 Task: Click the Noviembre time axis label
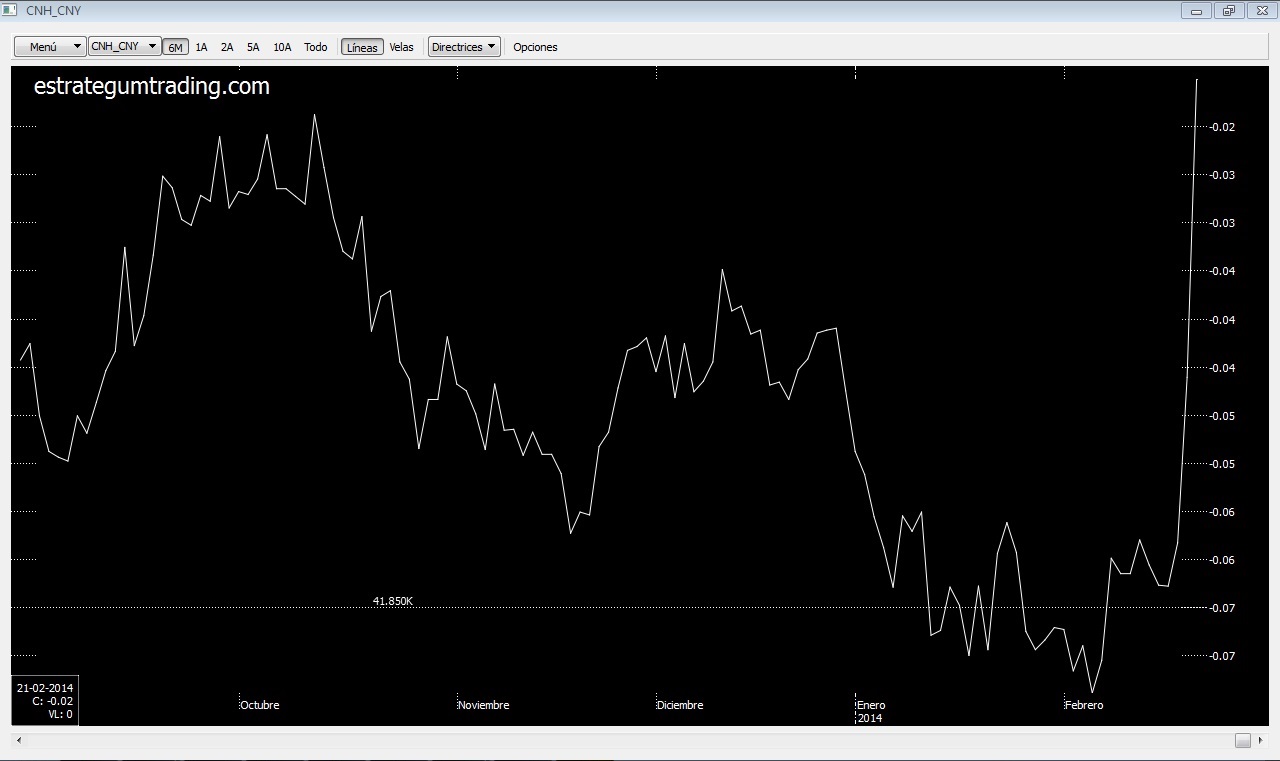click(x=484, y=705)
